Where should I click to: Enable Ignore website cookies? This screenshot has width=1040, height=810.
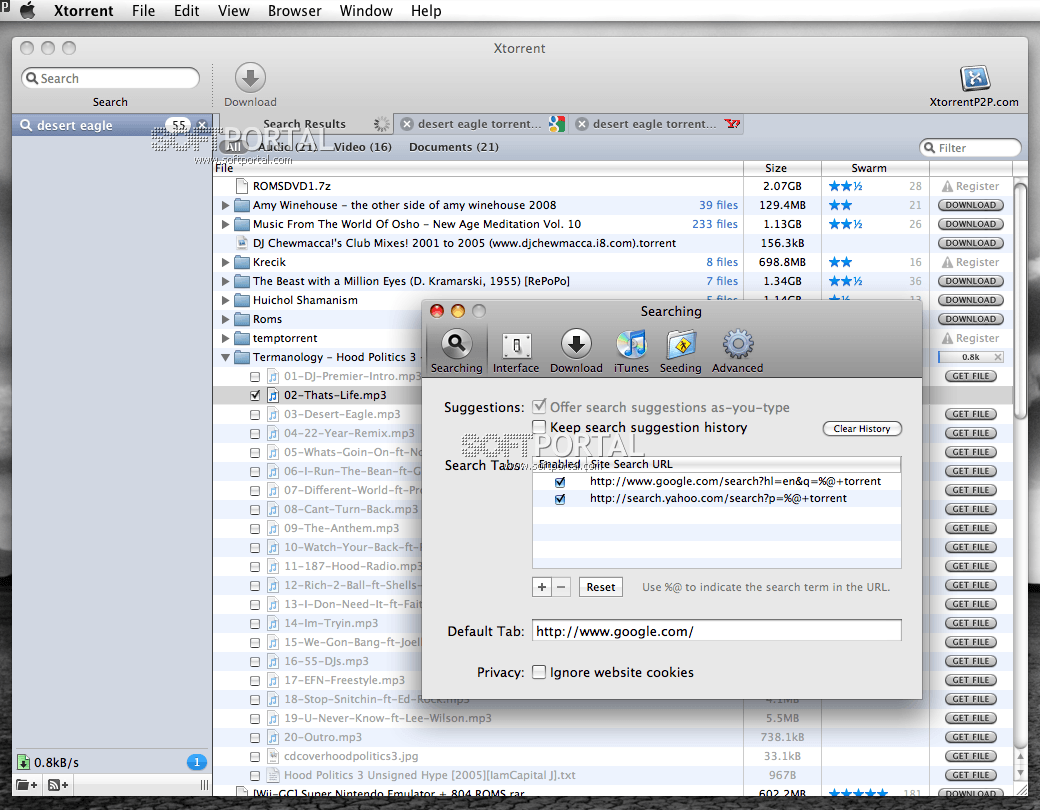click(x=539, y=672)
